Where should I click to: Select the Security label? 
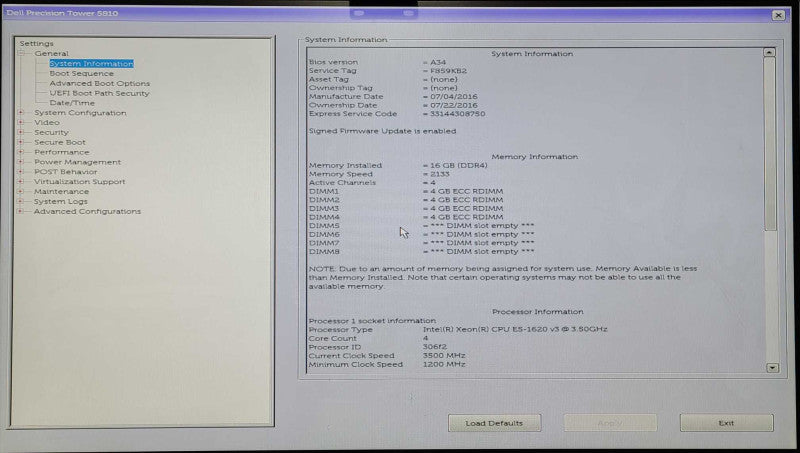(x=51, y=132)
